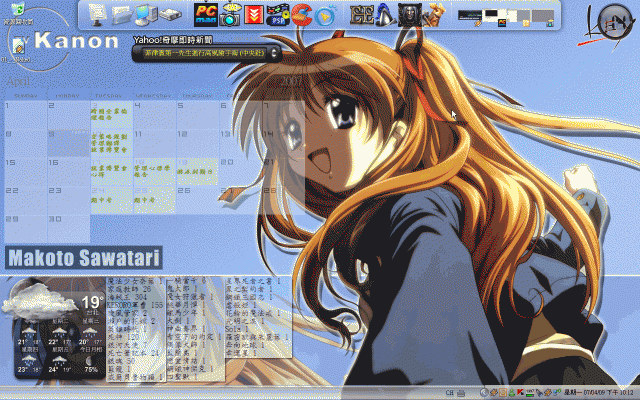The width and height of the screenshot is (640, 400).
Task: Click the printer-like icon beside CH
Action: (461, 393)
